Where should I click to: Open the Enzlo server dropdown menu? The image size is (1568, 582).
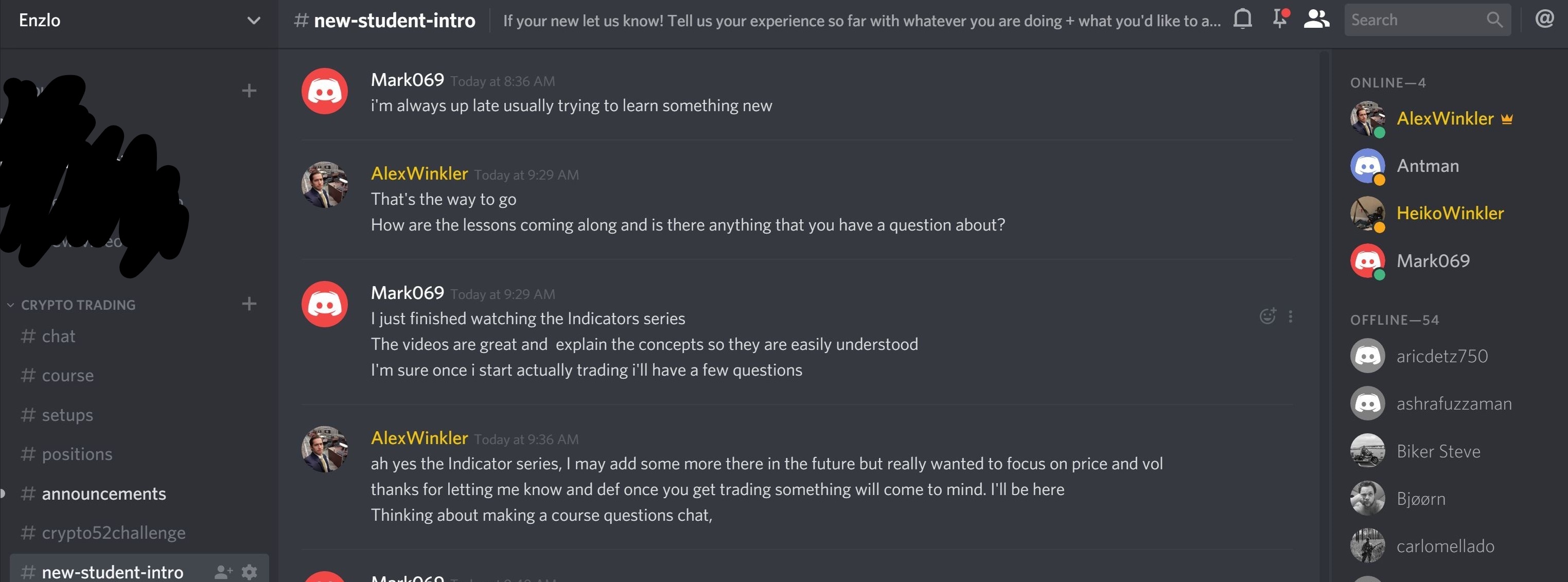point(254,21)
